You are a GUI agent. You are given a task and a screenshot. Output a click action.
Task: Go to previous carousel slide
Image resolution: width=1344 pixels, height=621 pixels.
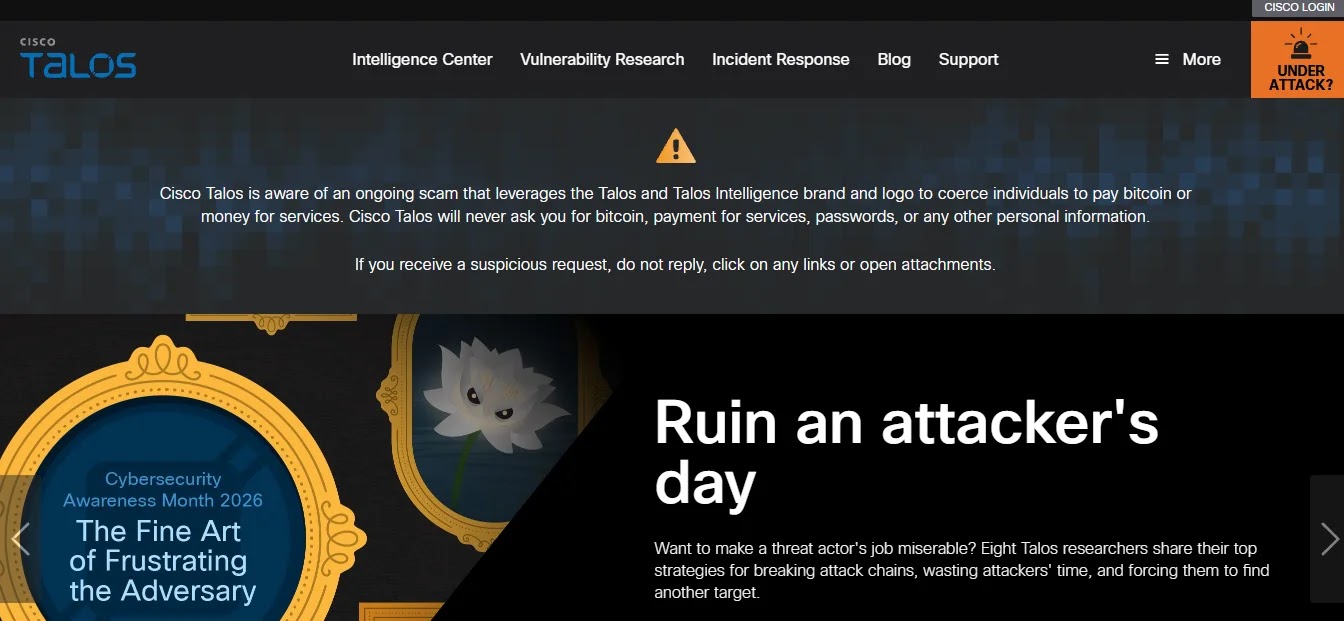[20, 539]
